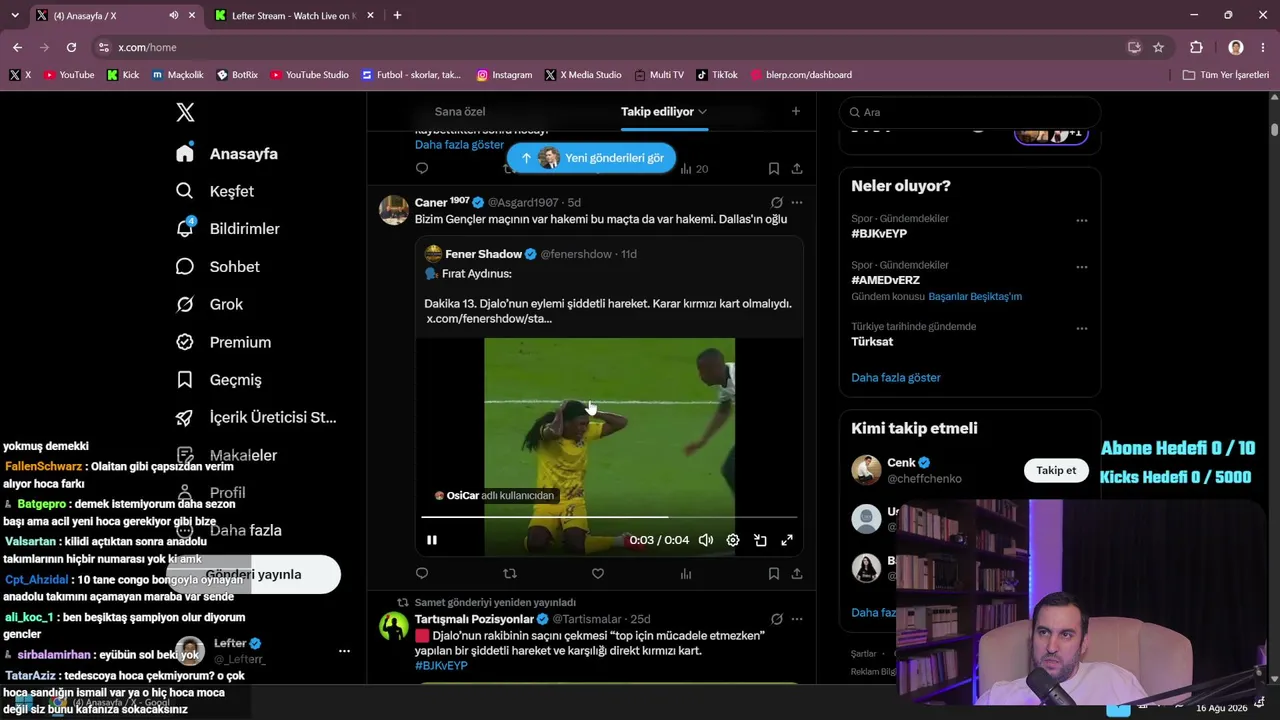
Task: Add a new timeline tab with plus
Action: [796, 111]
